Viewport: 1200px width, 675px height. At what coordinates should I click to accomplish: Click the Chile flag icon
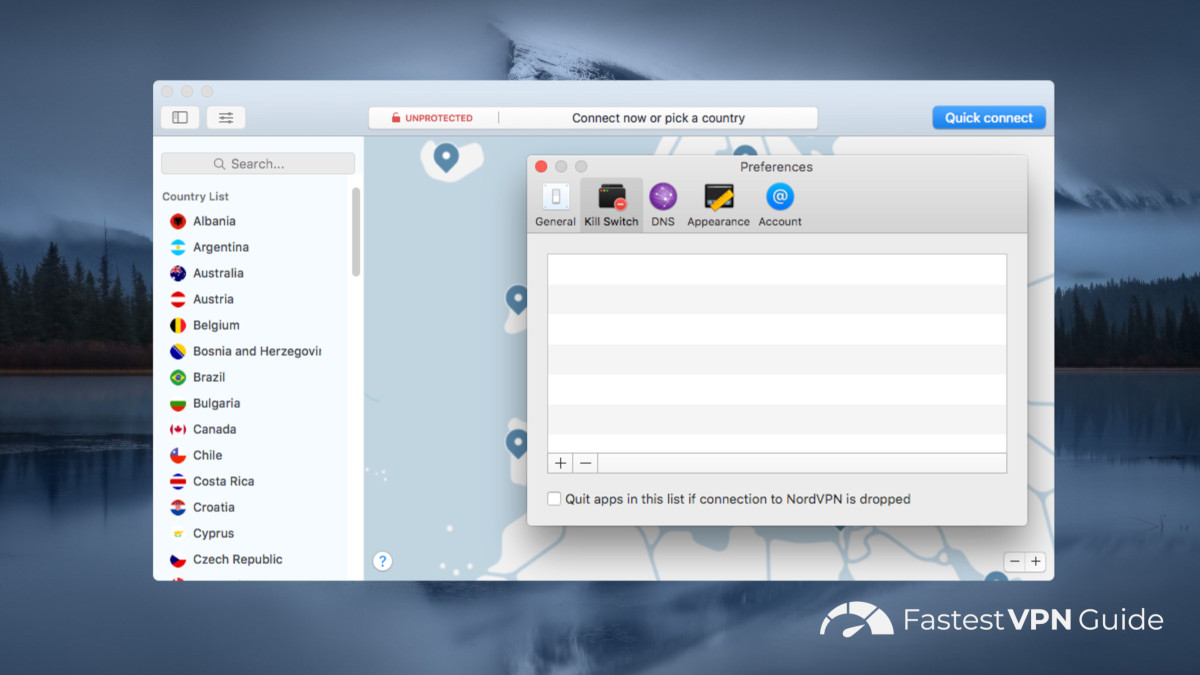[178, 455]
